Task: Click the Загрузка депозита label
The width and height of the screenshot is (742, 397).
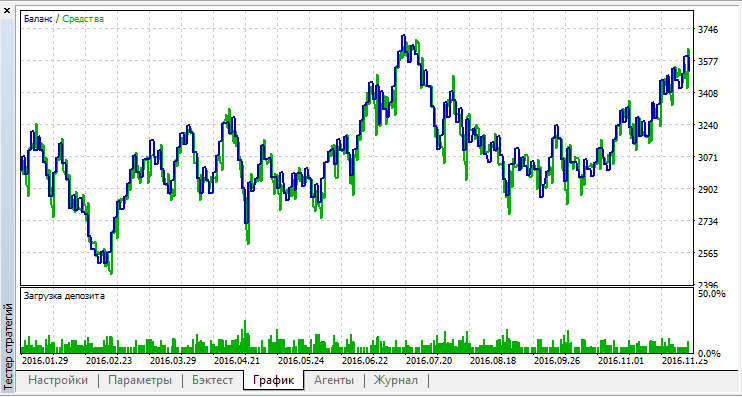Action: tap(64, 296)
